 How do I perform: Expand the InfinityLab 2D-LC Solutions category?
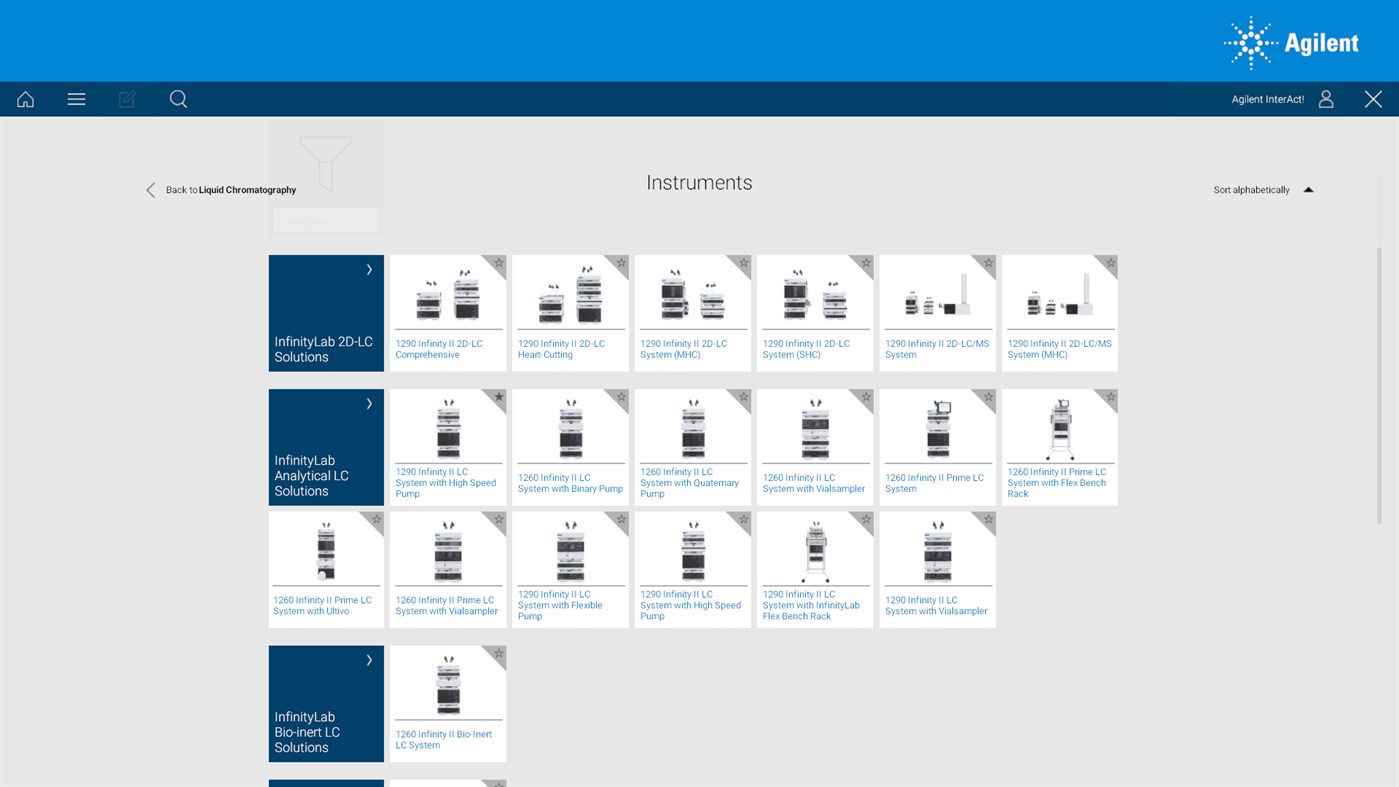[326, 313]
